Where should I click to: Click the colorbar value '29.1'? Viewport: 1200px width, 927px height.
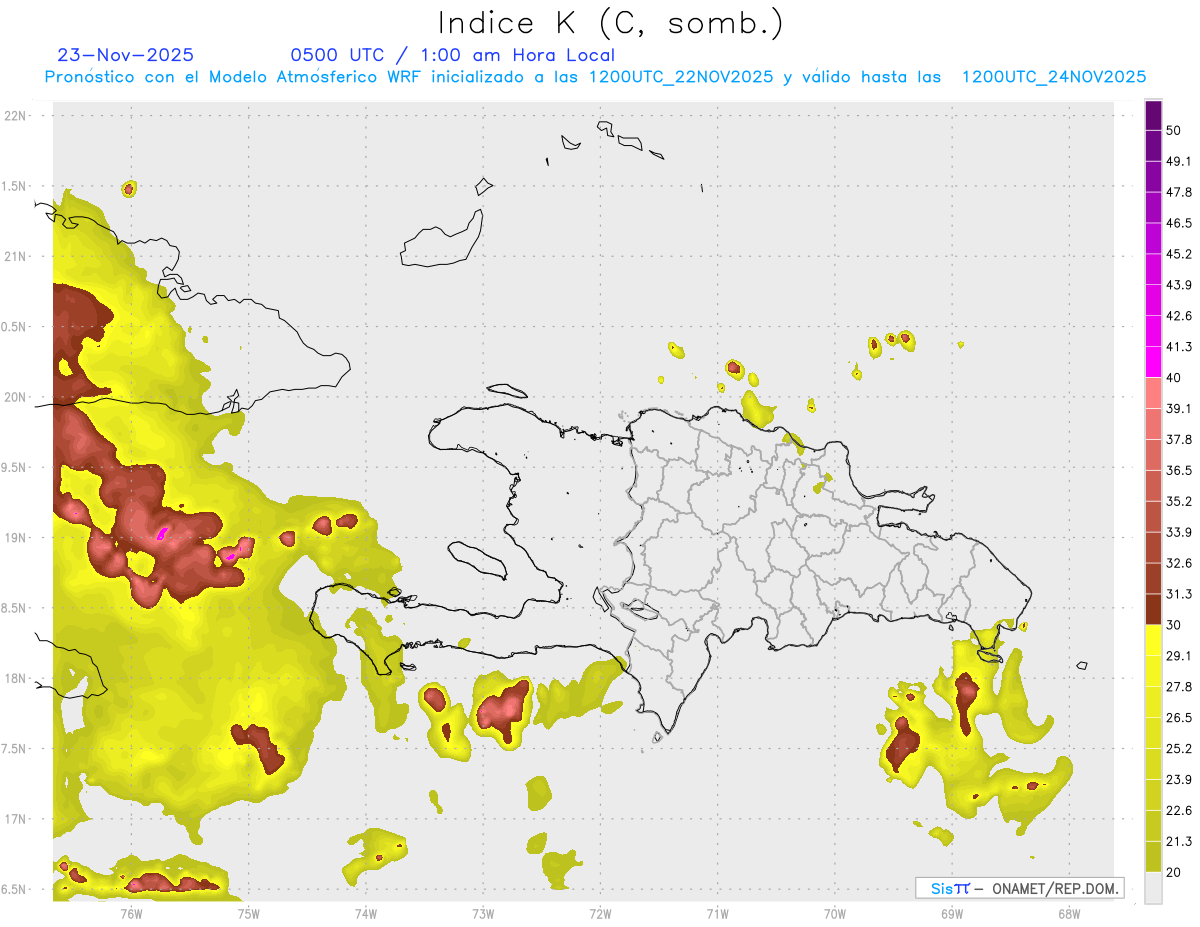[1179, 656]
